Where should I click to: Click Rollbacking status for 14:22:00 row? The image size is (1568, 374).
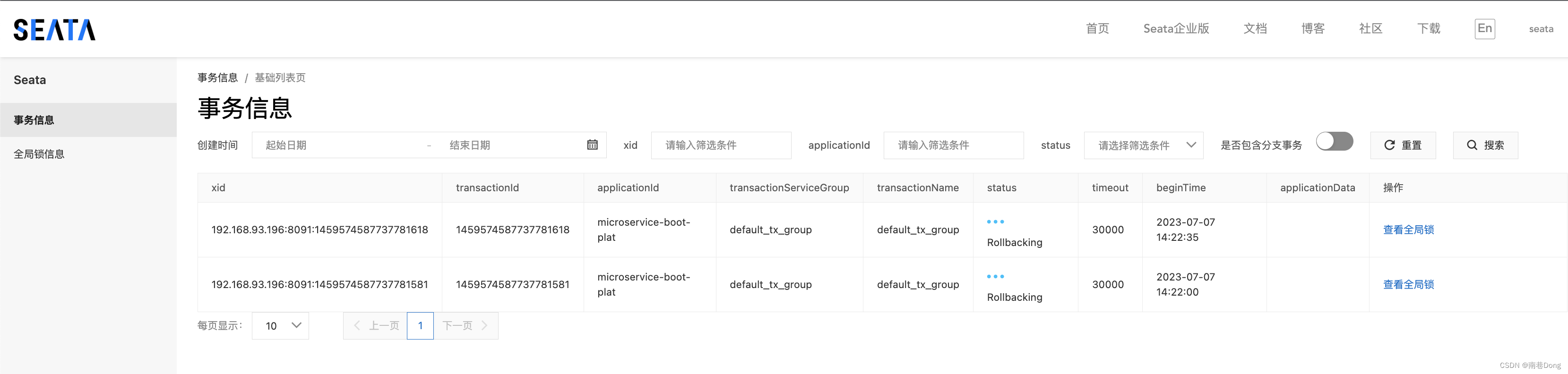point(1014,297)
